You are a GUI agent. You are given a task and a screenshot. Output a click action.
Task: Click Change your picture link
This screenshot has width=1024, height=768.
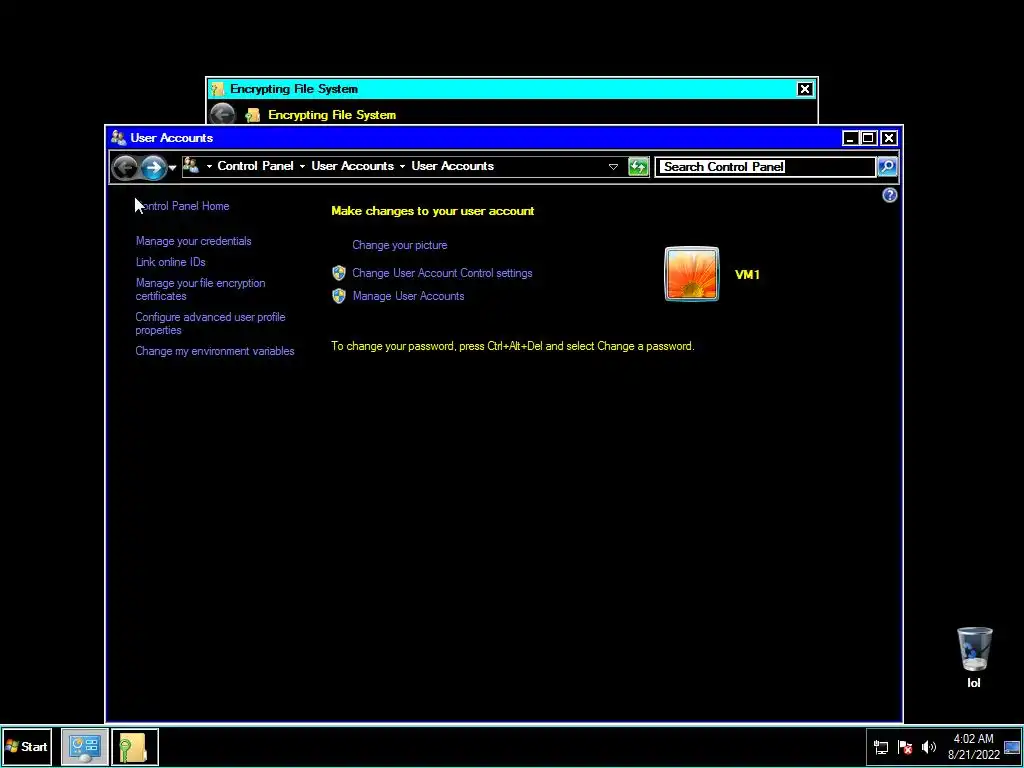point(400,245)
